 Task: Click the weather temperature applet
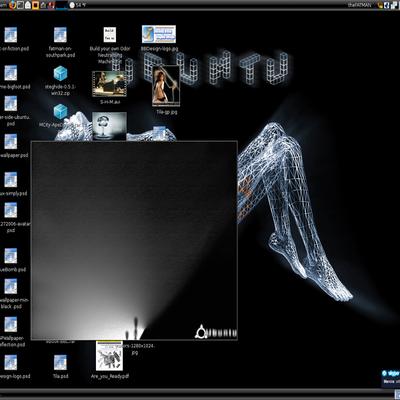click(78, 5)
